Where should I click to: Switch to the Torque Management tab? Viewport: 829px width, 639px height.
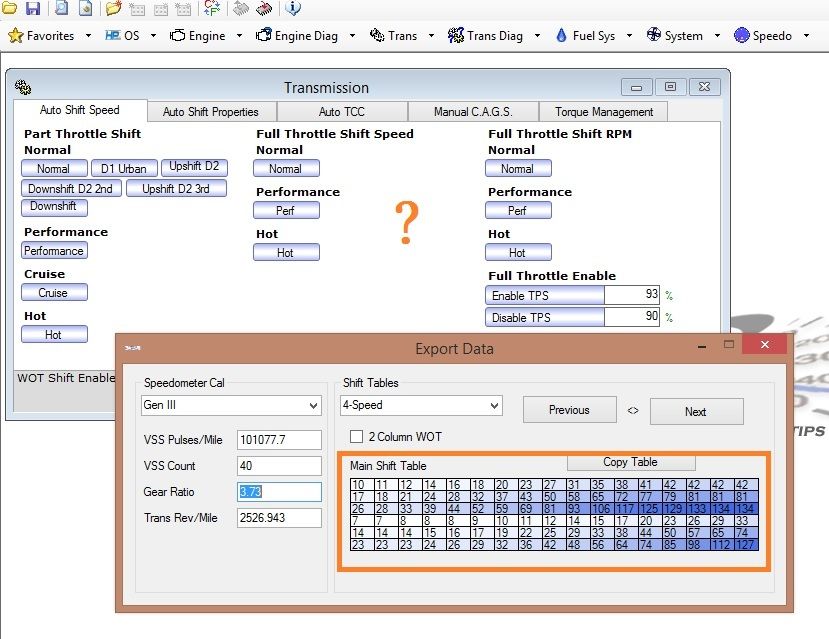pyautogui.click(x=603, y=111)
